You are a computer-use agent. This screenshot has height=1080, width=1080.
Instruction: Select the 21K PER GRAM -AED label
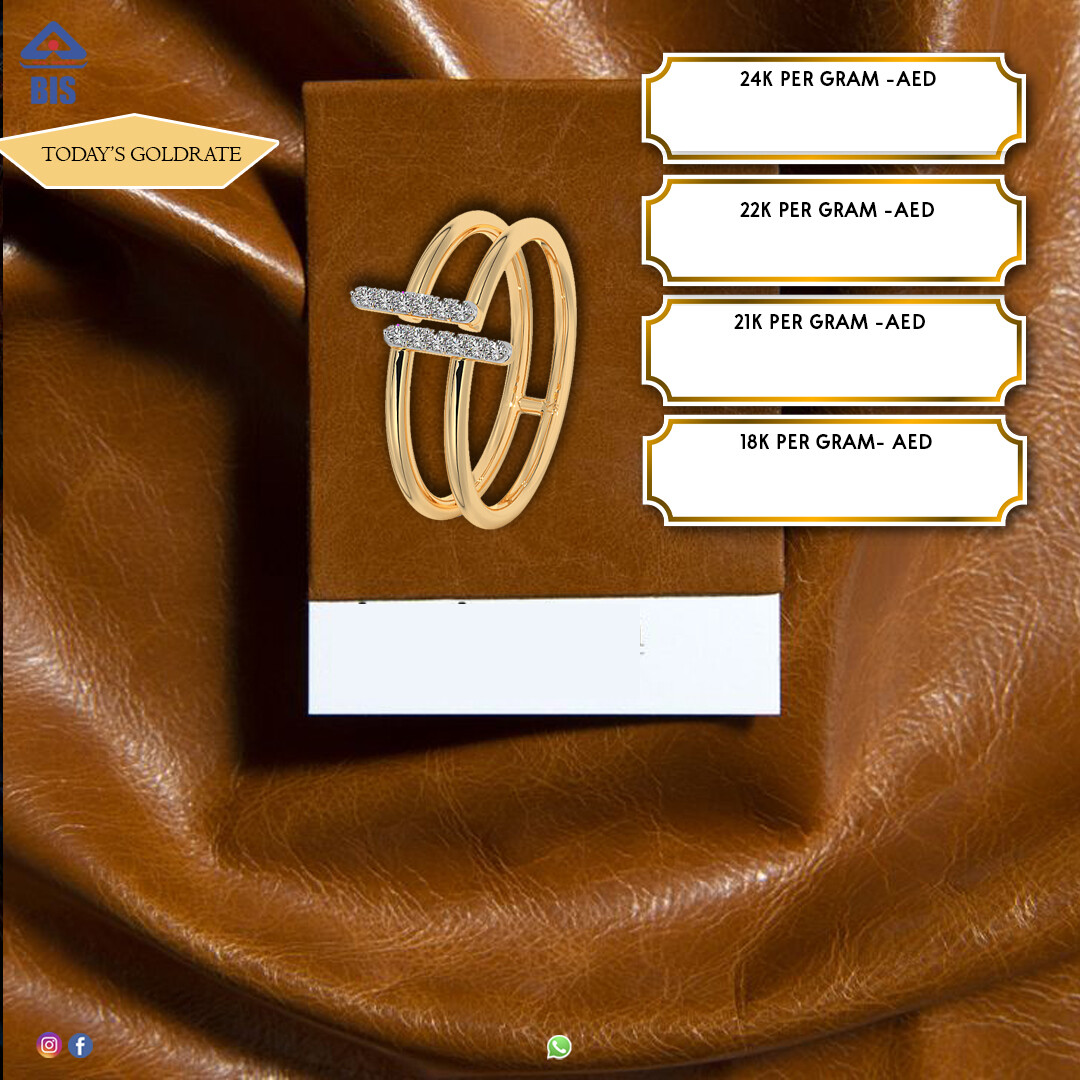coord(829,322)
